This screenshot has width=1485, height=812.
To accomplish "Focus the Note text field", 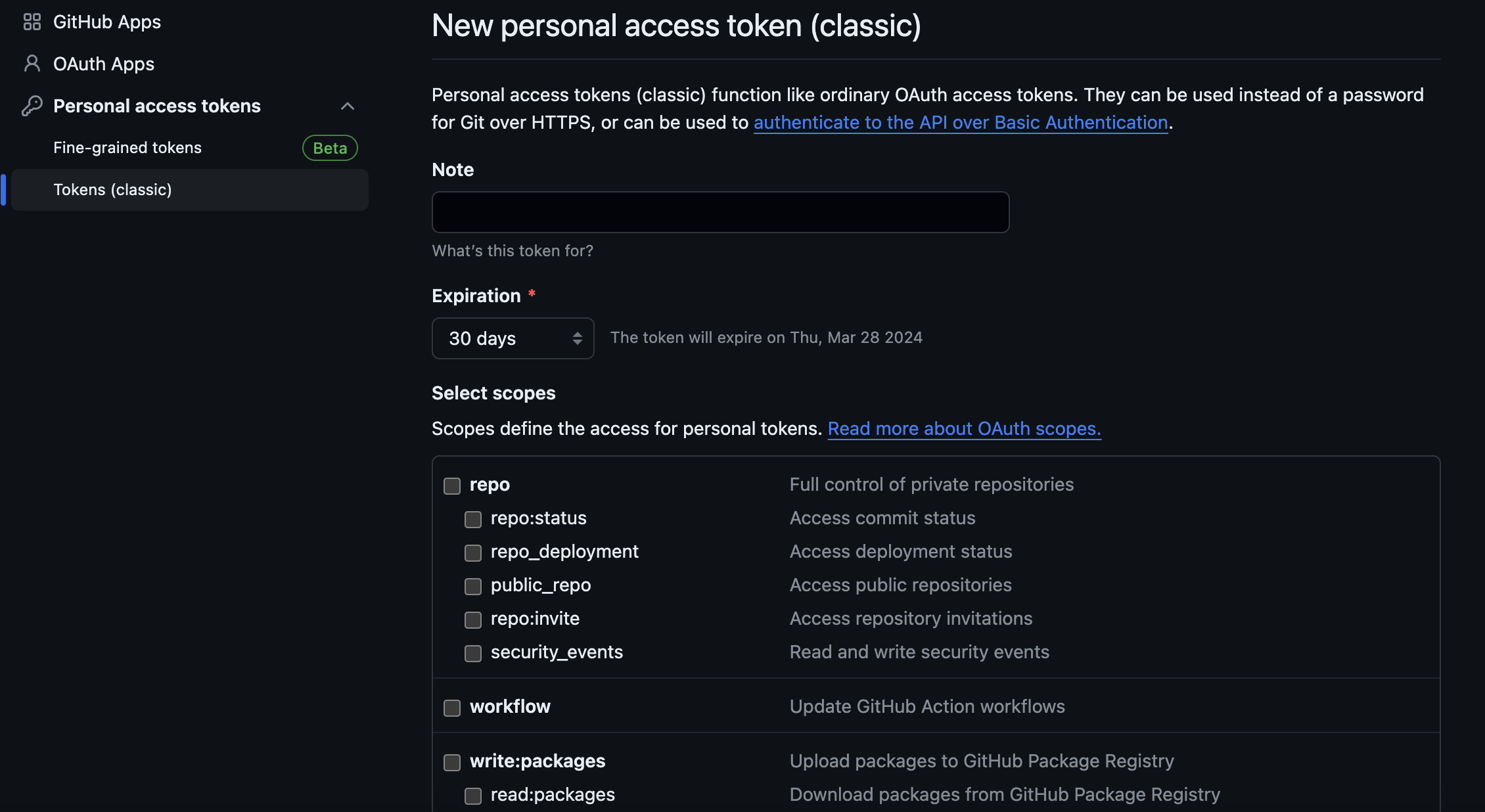I will click(x=720, y=212).
